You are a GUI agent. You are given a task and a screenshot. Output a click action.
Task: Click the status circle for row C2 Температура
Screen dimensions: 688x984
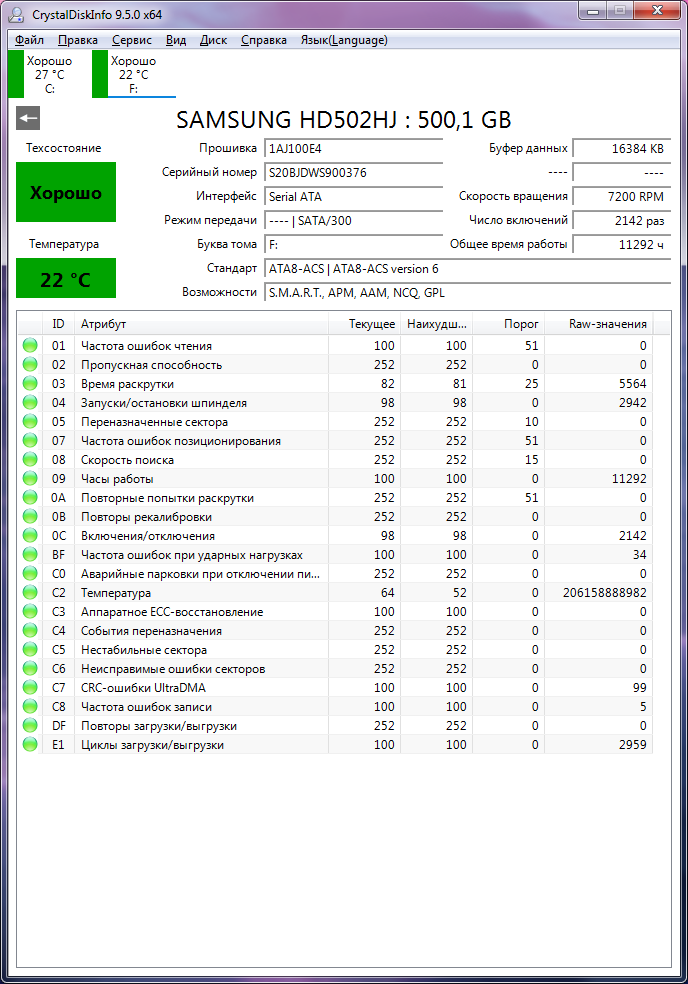[30, 592]
